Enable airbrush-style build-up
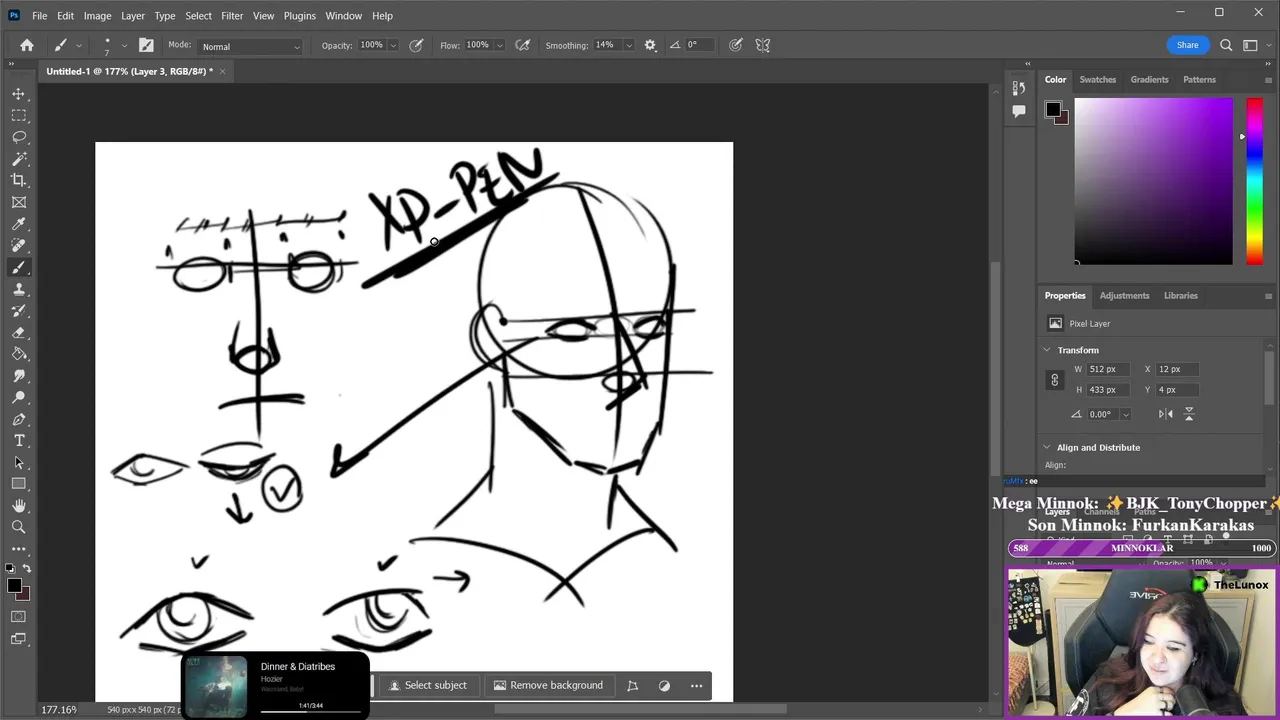Viewport: 1280px width, 720px height. click(x=522, y=45)
